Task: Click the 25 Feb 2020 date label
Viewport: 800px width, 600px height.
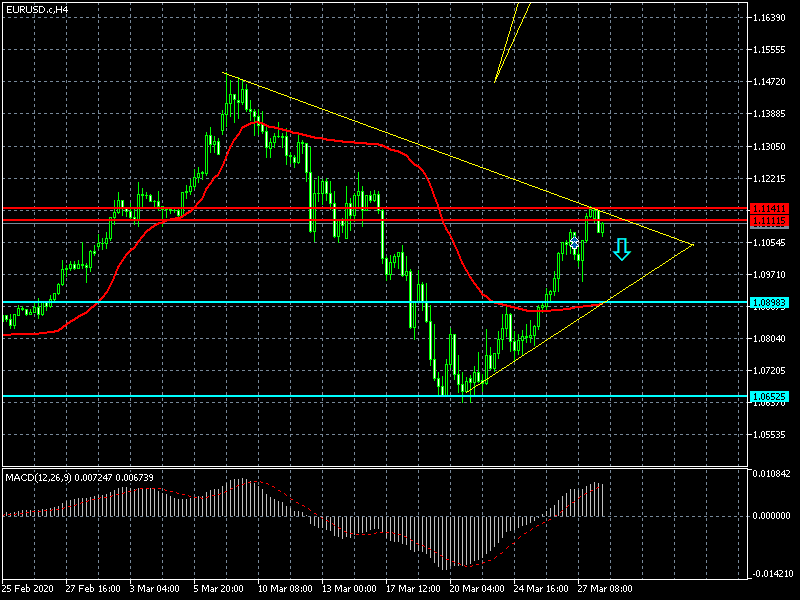Action: pyautogui.click(x=27, y=588)
